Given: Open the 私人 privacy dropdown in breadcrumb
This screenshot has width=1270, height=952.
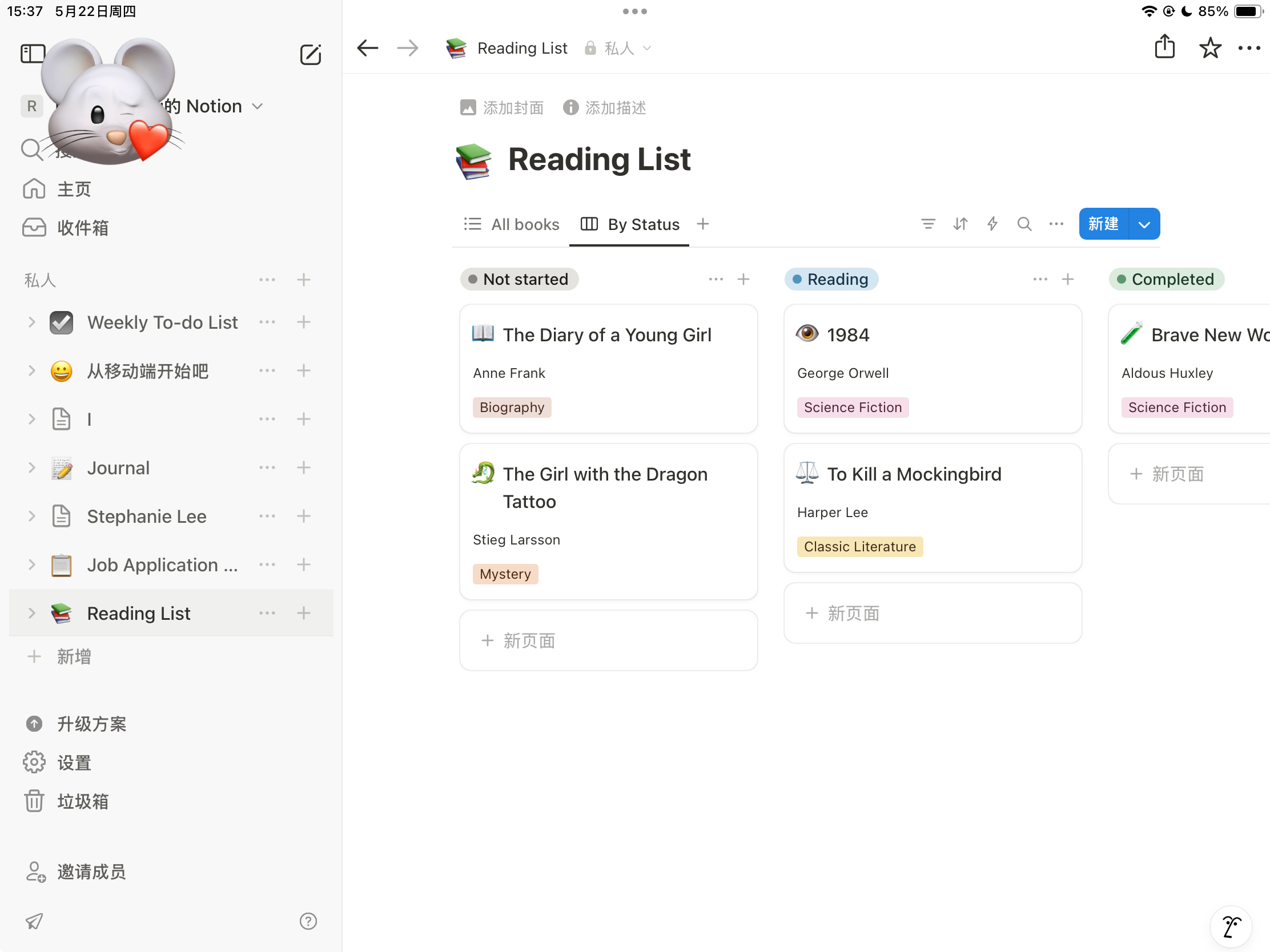Looking at the screenshot, I should [620, 48].
